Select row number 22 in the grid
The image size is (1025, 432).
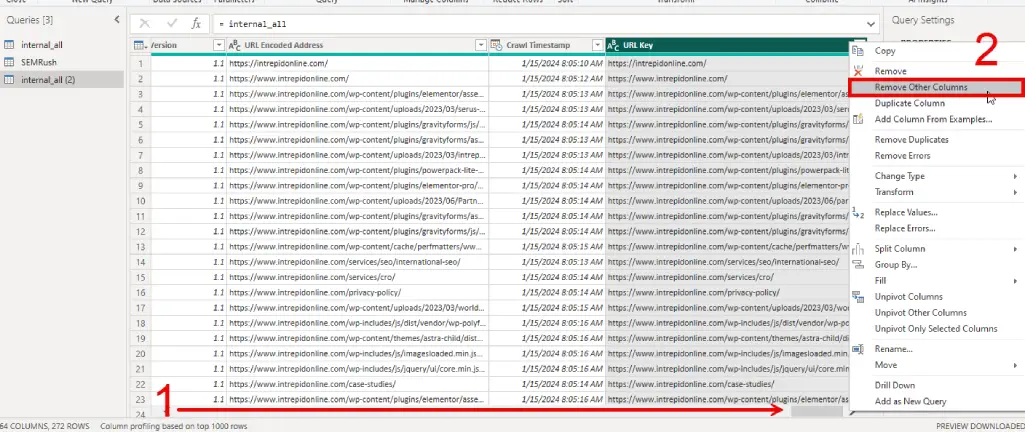[141, 384]
